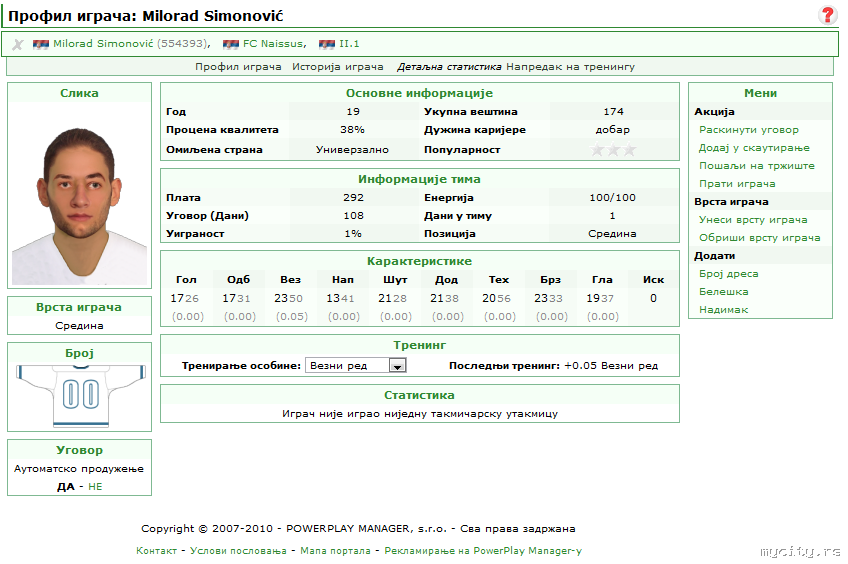Screen dimensions: 848x564
Task: Click the popularity stars rating
Action: 613,150
